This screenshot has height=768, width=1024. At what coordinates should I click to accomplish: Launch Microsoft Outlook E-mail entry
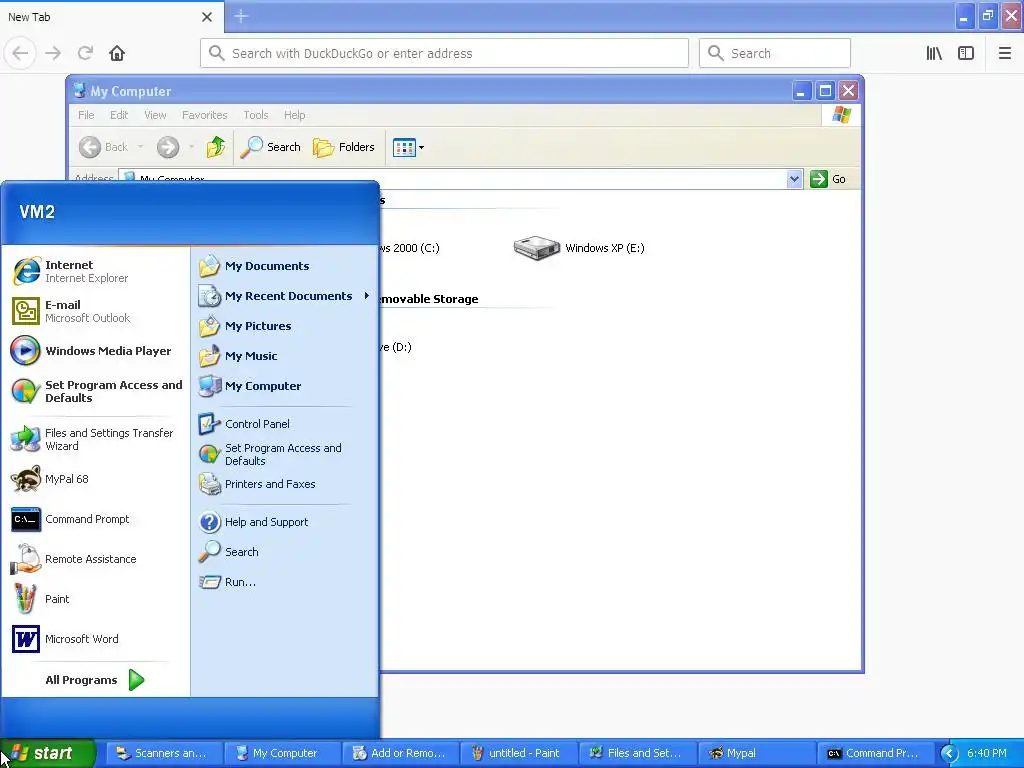[95, 311]
